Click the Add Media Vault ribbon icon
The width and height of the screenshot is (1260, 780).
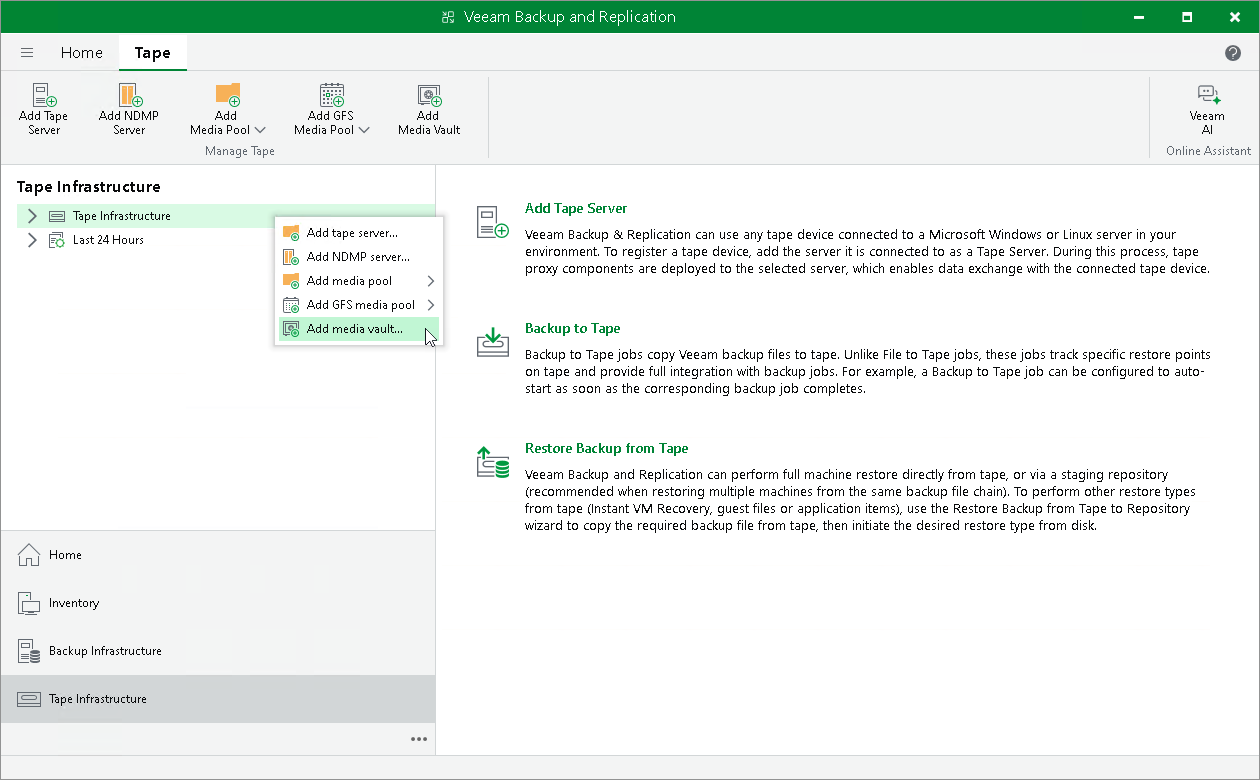pyautogui.click(x=430, y=95)
